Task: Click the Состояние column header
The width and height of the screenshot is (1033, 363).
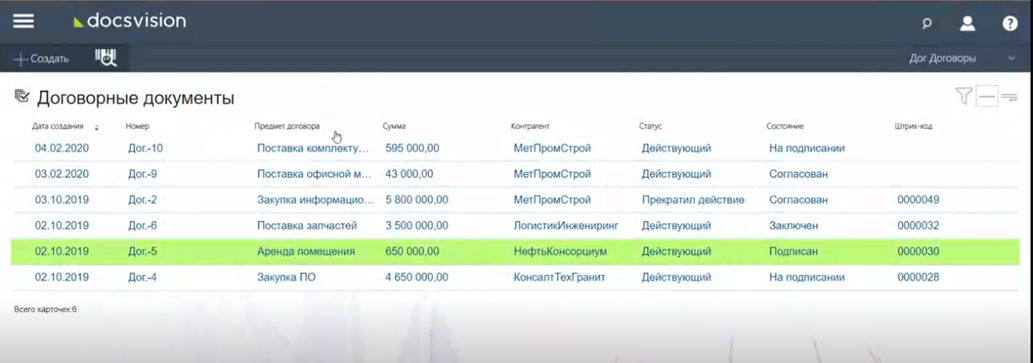Action: coord(785,126)
